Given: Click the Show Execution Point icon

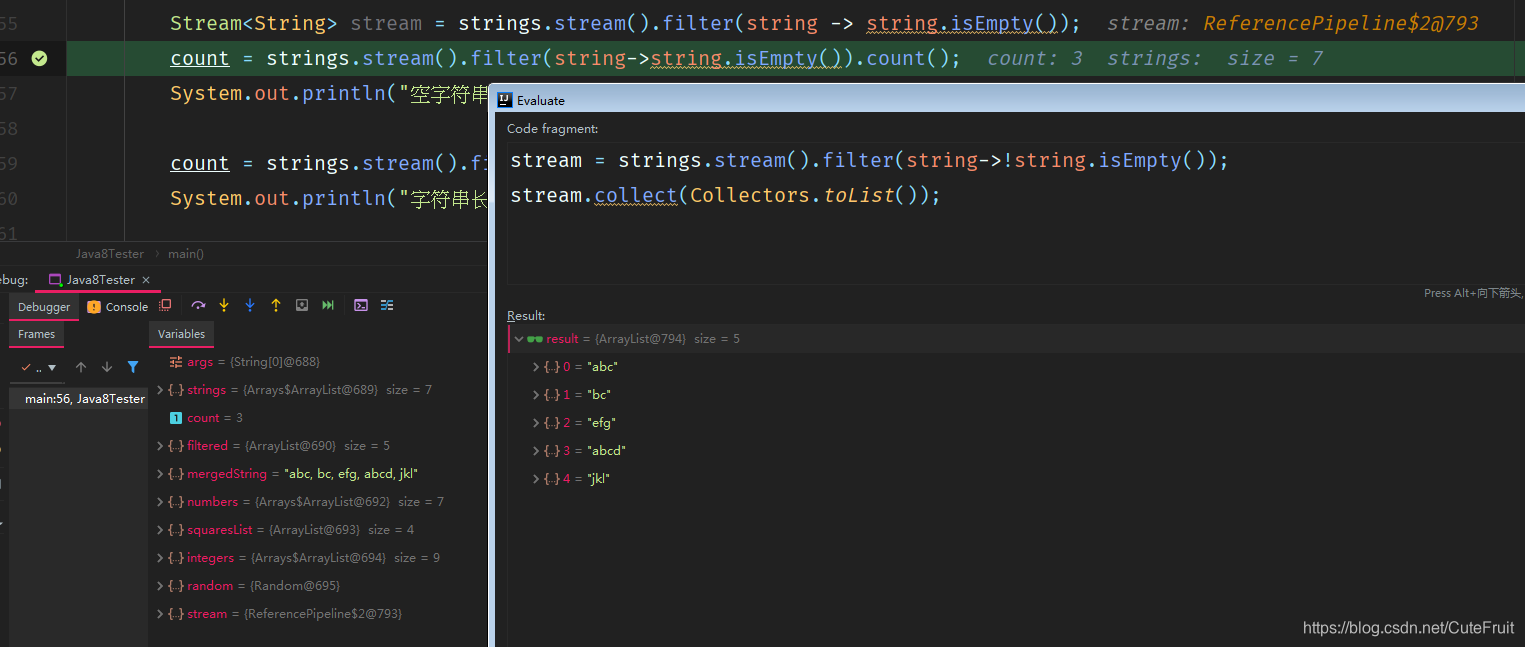Looking at the screenshot, I should pos(166,305).
